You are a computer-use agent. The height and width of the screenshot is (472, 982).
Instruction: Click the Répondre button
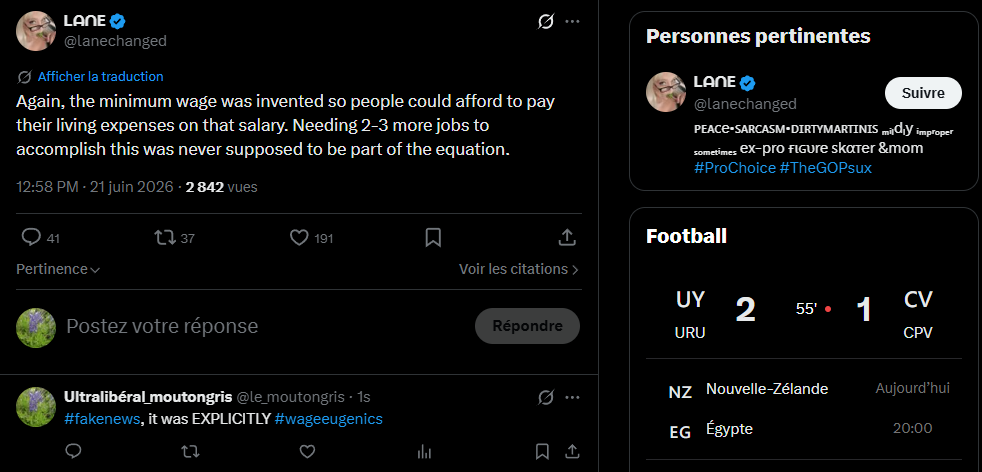(x=527, y=326)
